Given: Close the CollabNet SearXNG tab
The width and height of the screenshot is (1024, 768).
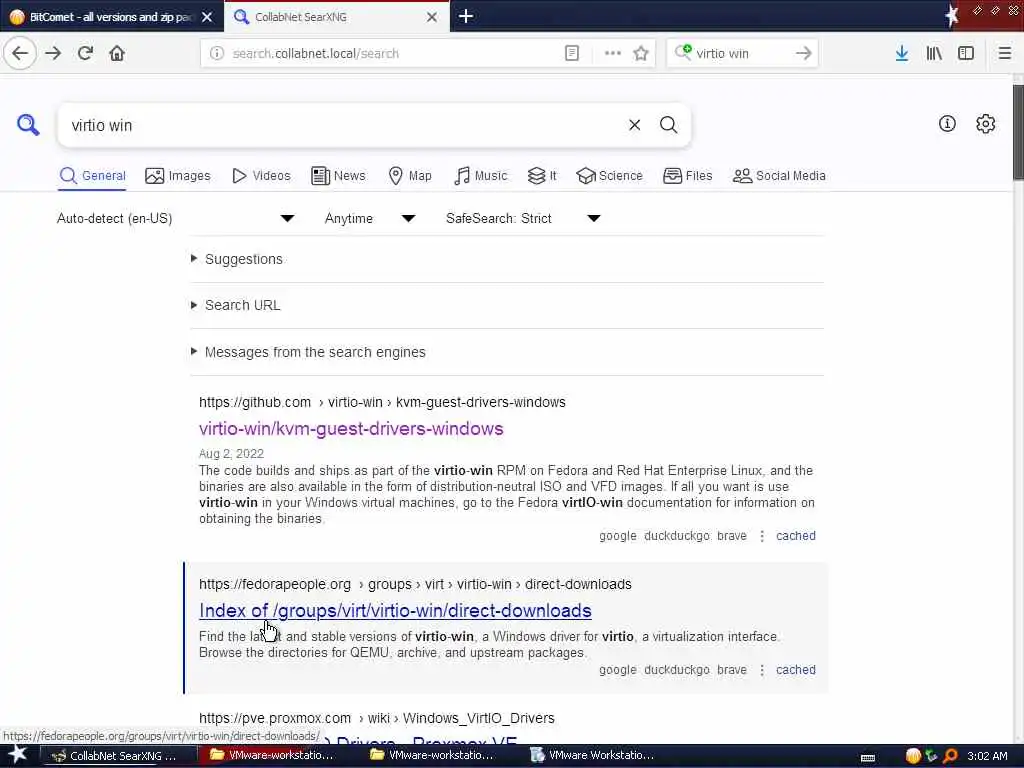Looking at the screenshot, I should tap(432, 17).
